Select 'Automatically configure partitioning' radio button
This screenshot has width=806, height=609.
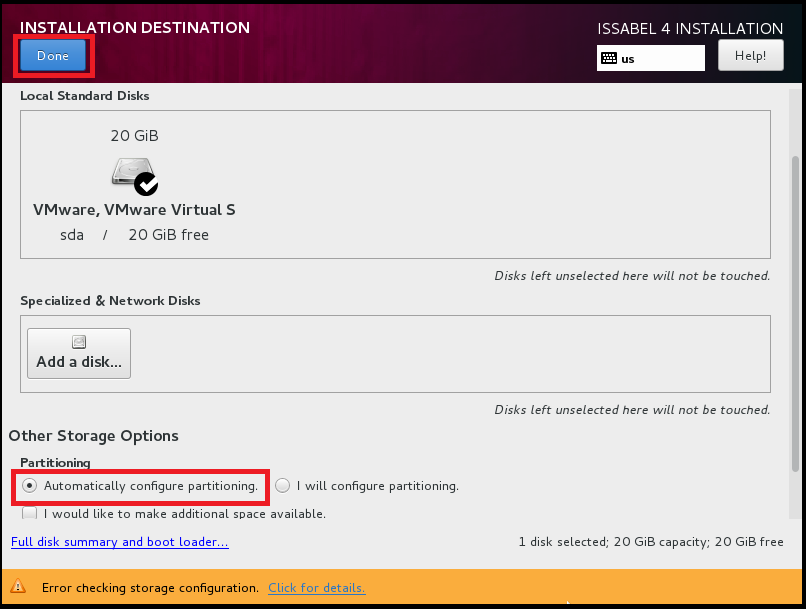[x=30, y=486]
